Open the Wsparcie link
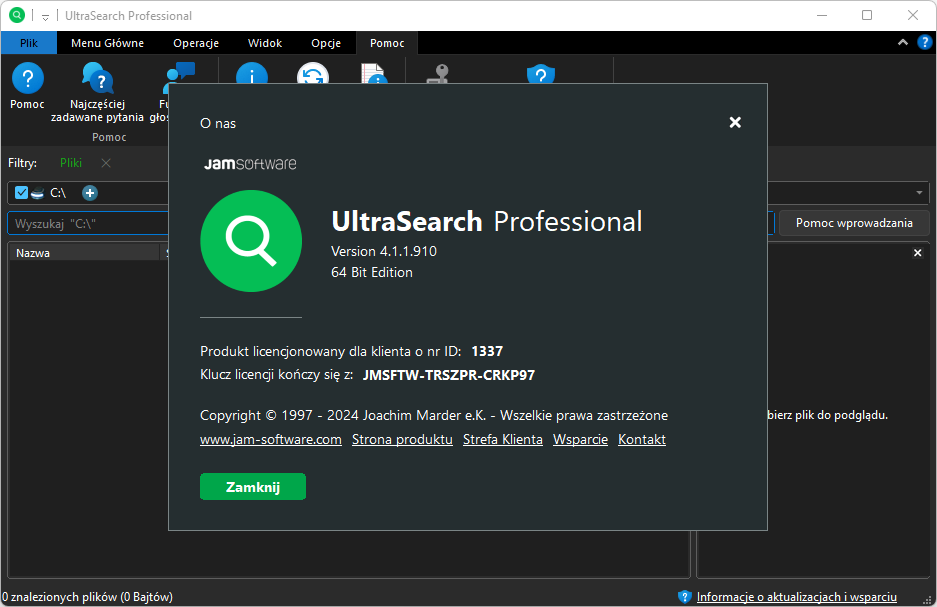The image size is (937, 607). coord(580,440)
